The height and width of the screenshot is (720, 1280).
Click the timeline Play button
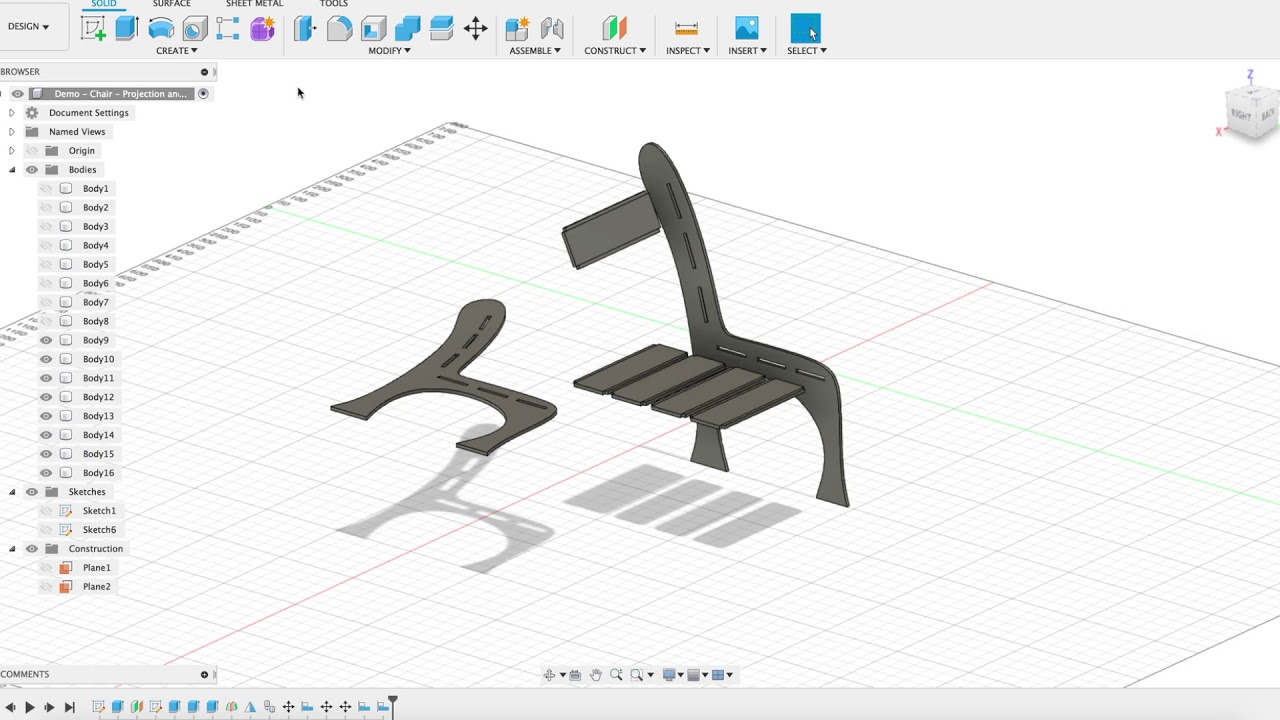coord(29,708)
